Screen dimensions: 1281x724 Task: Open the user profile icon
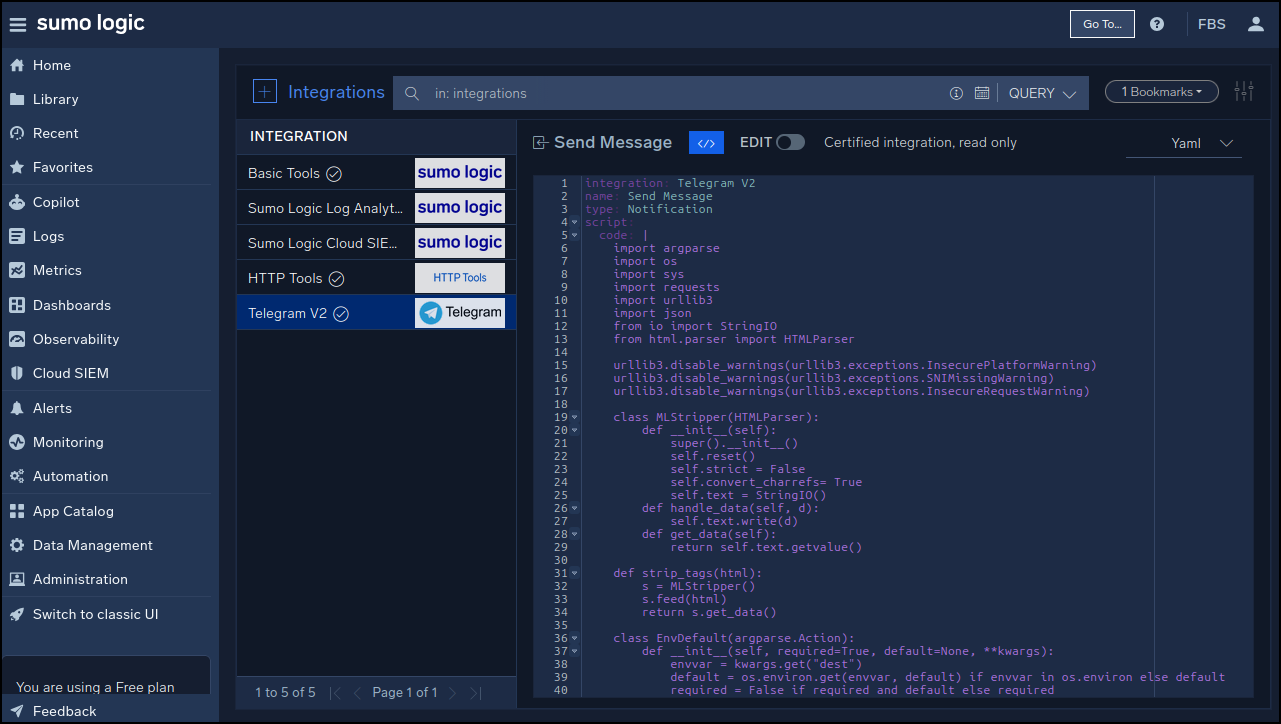click(x=1256, y=24)
